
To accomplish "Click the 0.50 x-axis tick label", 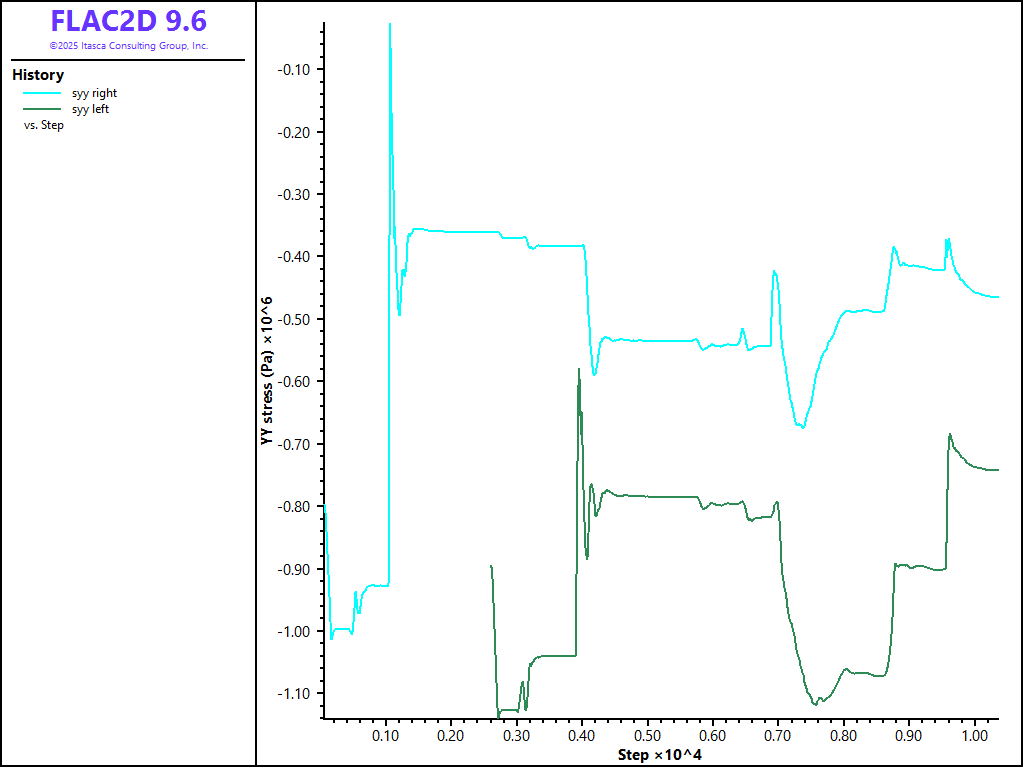I will click(647, 735).
